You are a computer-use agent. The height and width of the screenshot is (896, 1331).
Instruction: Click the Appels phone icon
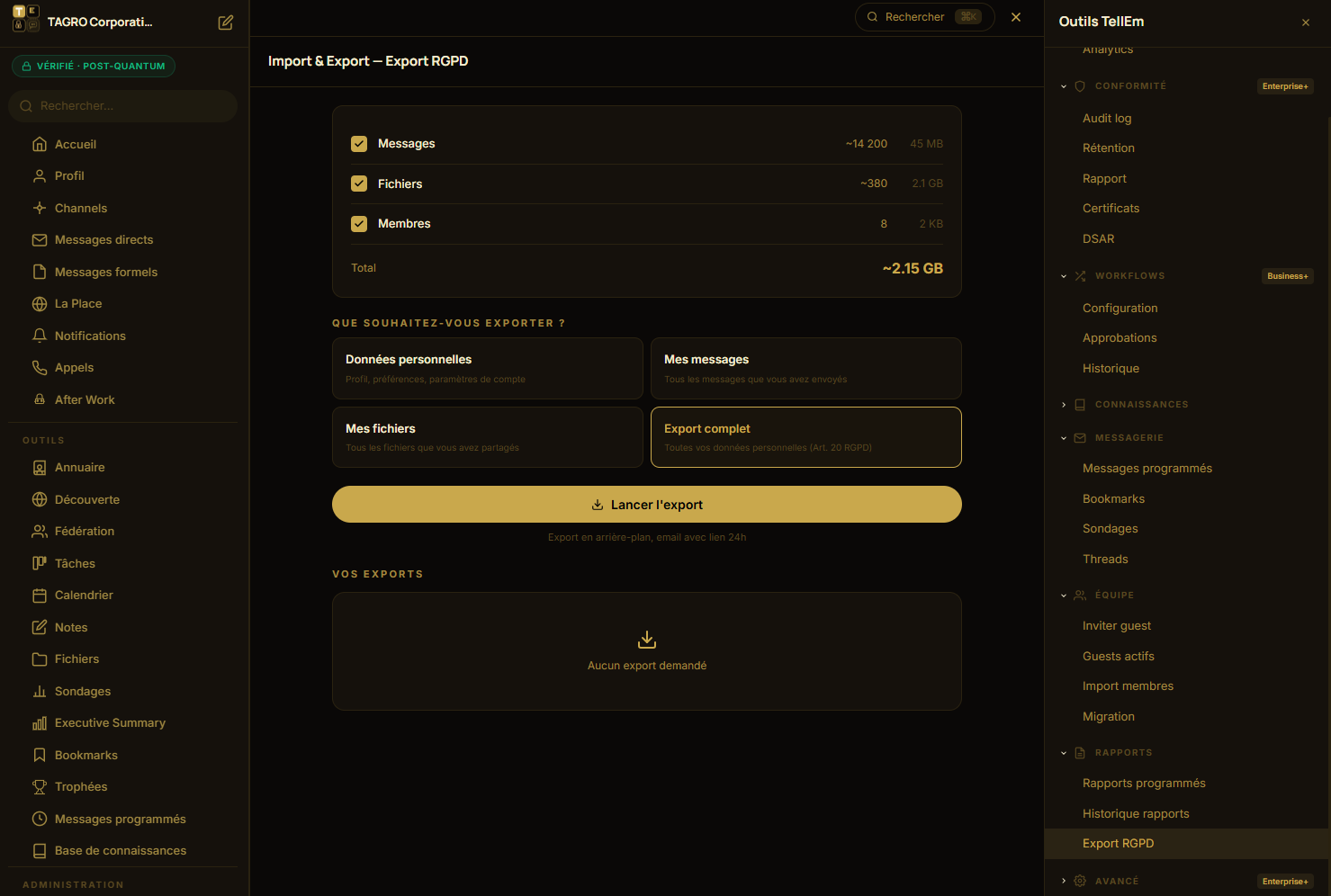pos(40,368)
